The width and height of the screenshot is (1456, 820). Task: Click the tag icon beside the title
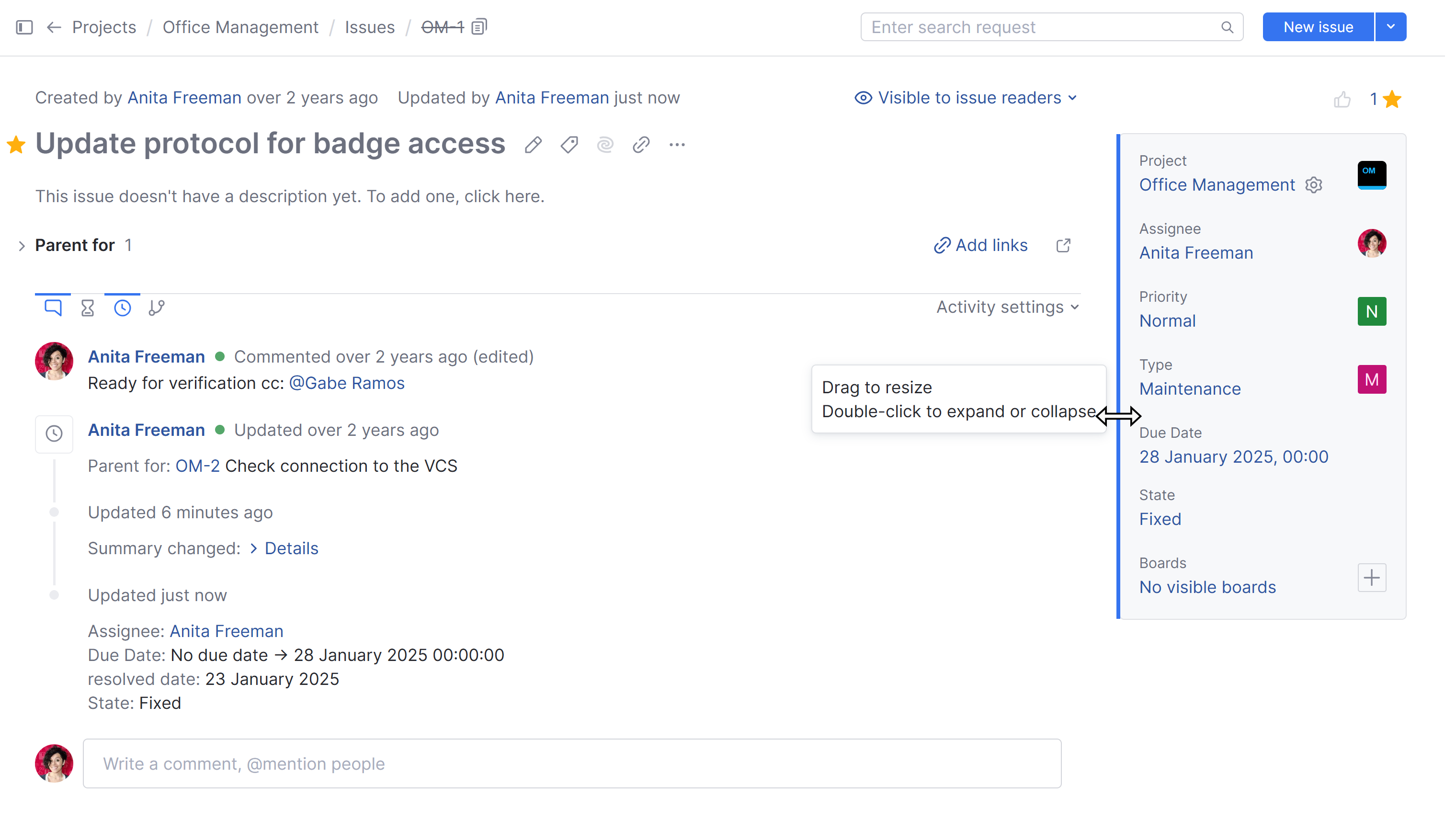[569, 145]
